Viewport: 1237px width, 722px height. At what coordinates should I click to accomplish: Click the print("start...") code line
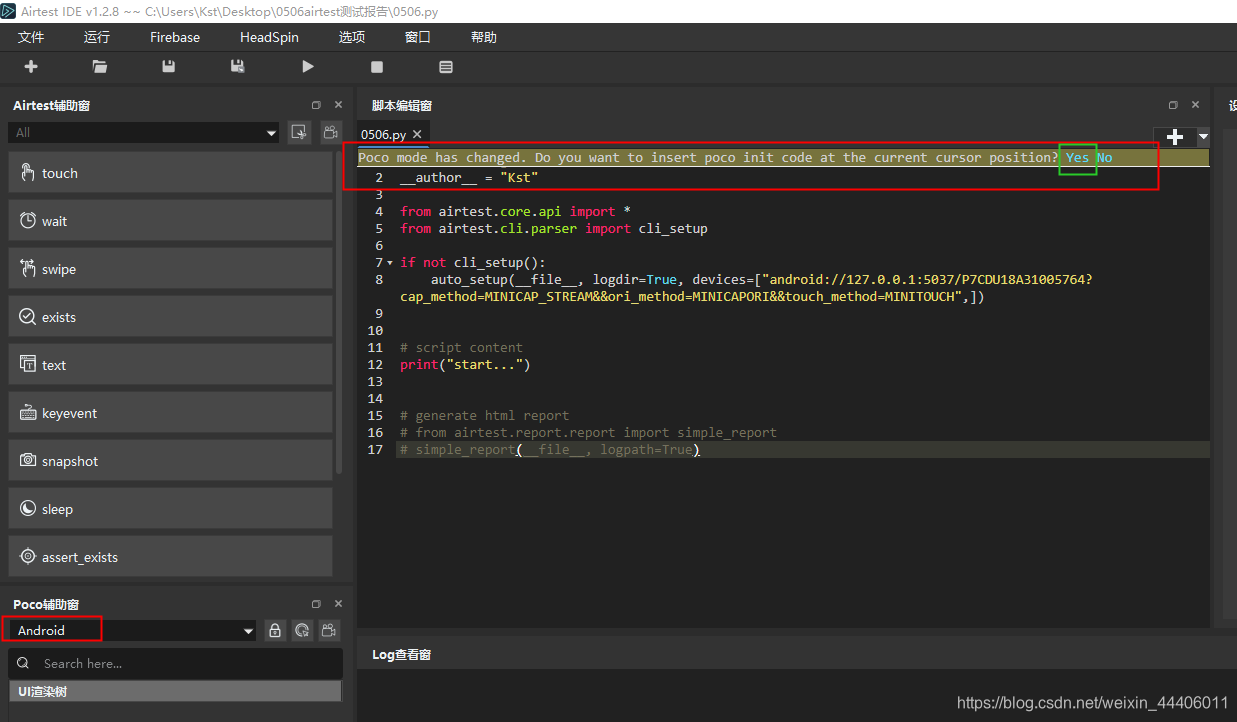(465, 365)
